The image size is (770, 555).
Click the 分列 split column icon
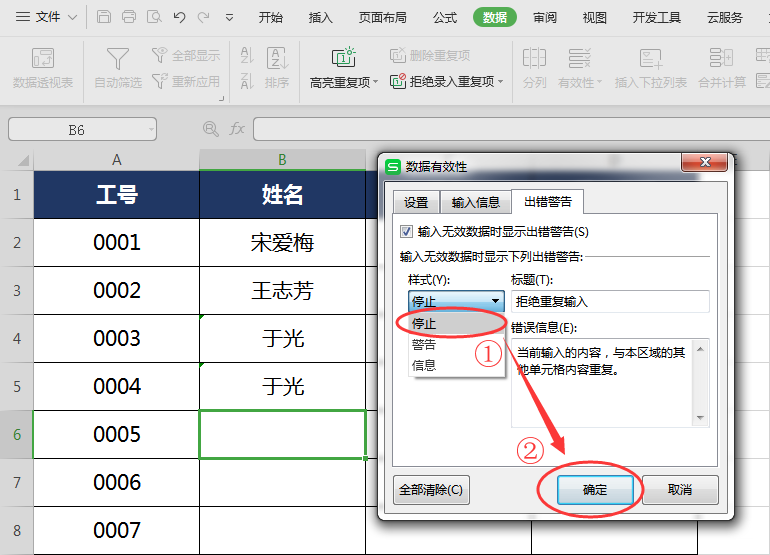tap(534, 58)
